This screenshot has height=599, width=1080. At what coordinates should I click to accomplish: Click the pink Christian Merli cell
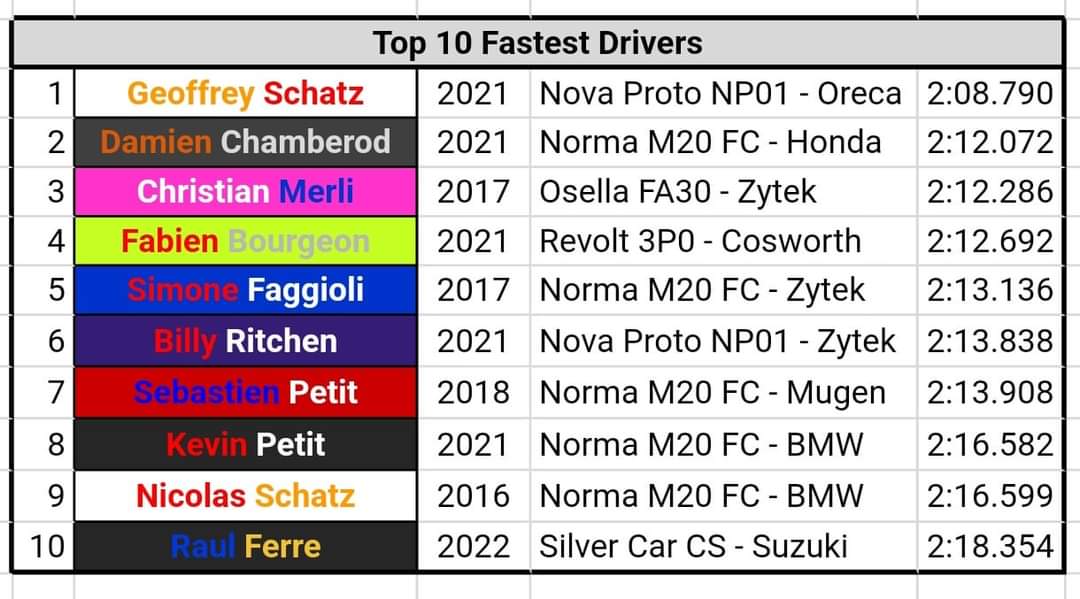pos(245,191)
